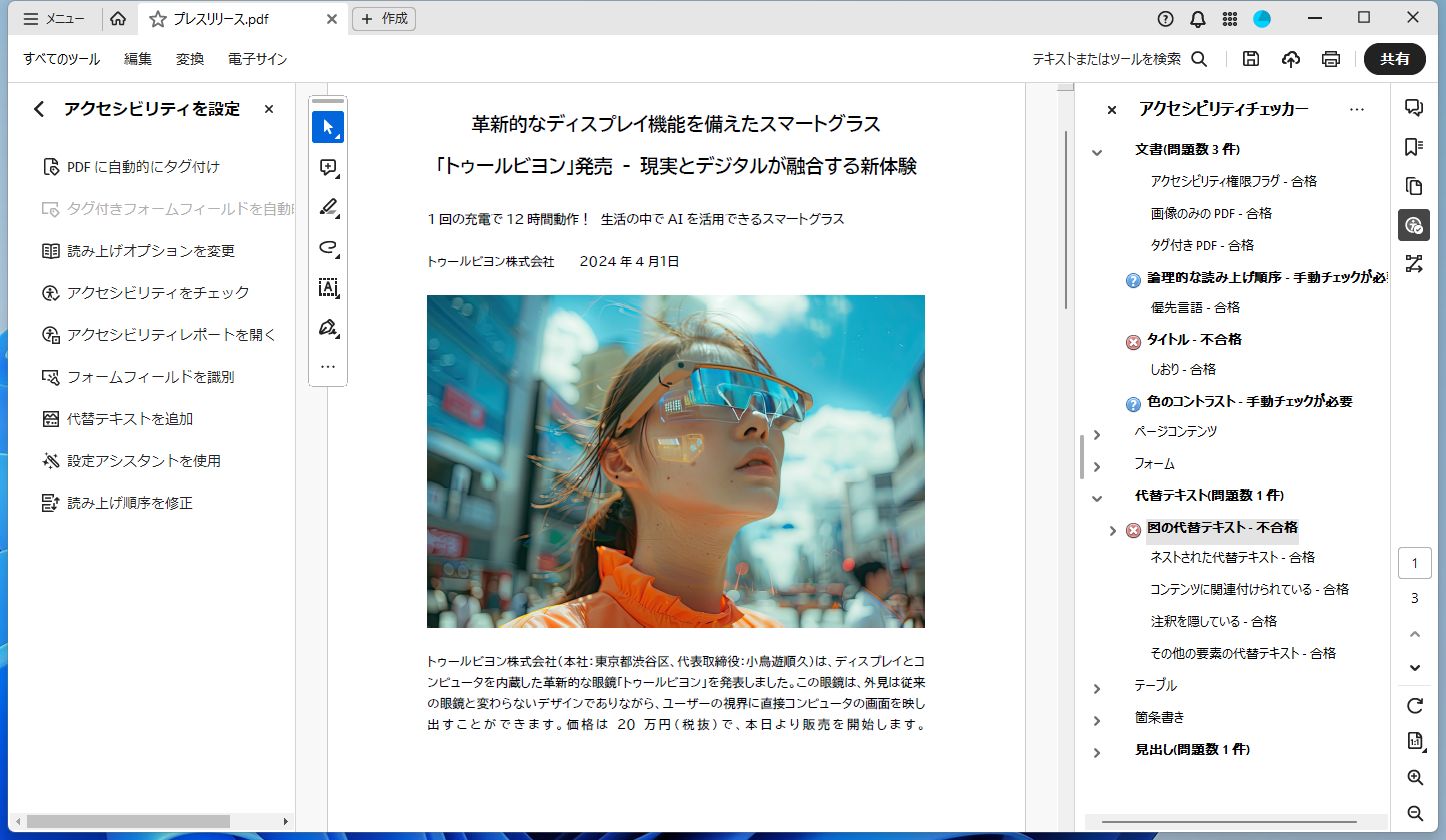The width and height of the screenshot is (1446, 840).
Task: Select the arrow selection tool
Action: pos(328,127)
